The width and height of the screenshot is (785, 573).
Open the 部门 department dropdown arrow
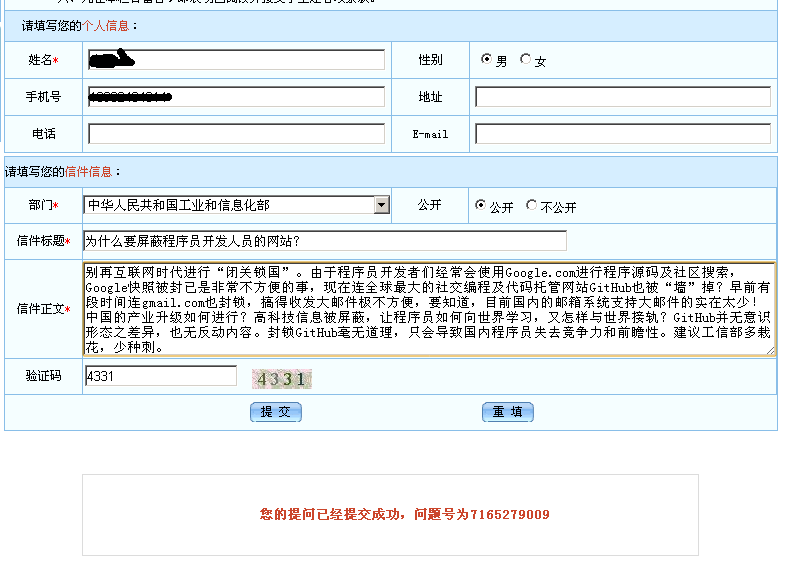(381, 205)
